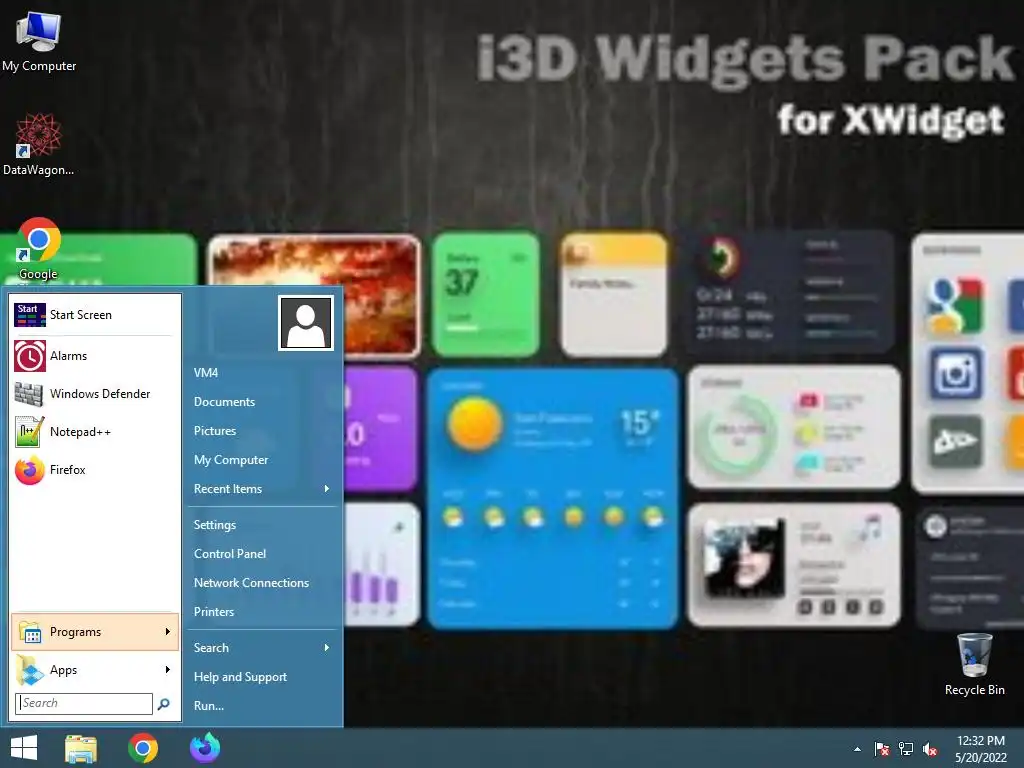The image size is (1024, 768).
Task: Click the muted volume tray icon
Action: (x=930, y=749)
